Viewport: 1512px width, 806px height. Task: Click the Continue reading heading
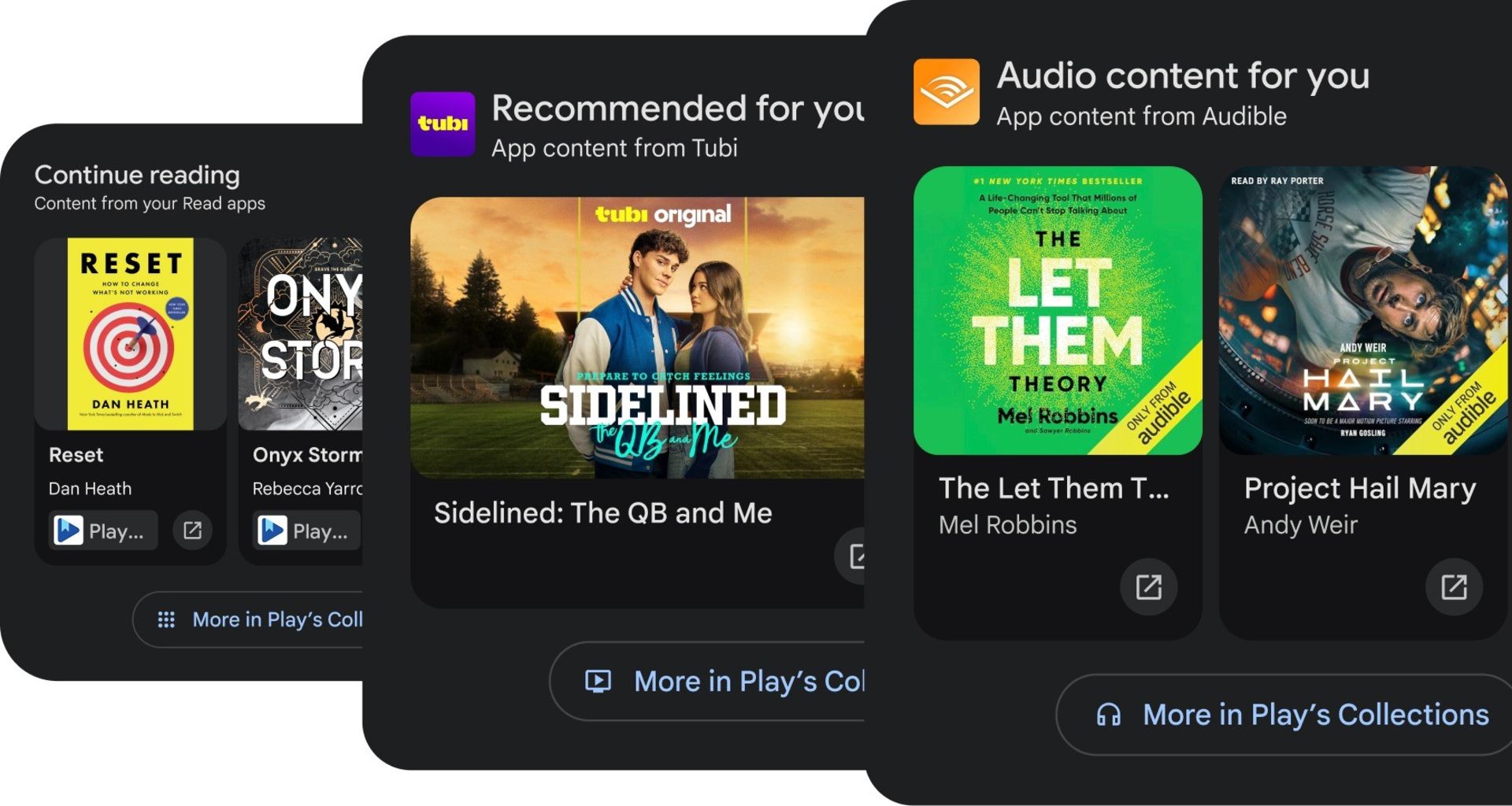click(137, 175)
